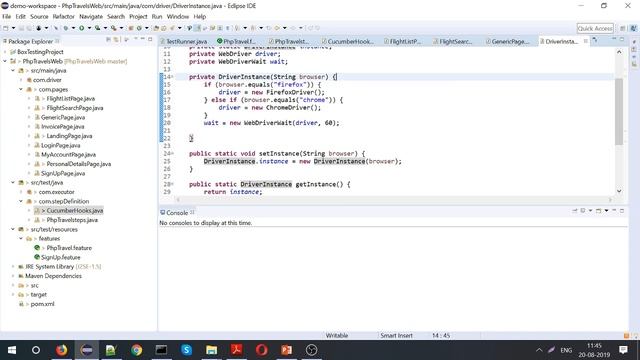Open File Explorer from the taskbar
This screenshot has height=360, width=640.
tap(211, 350)
